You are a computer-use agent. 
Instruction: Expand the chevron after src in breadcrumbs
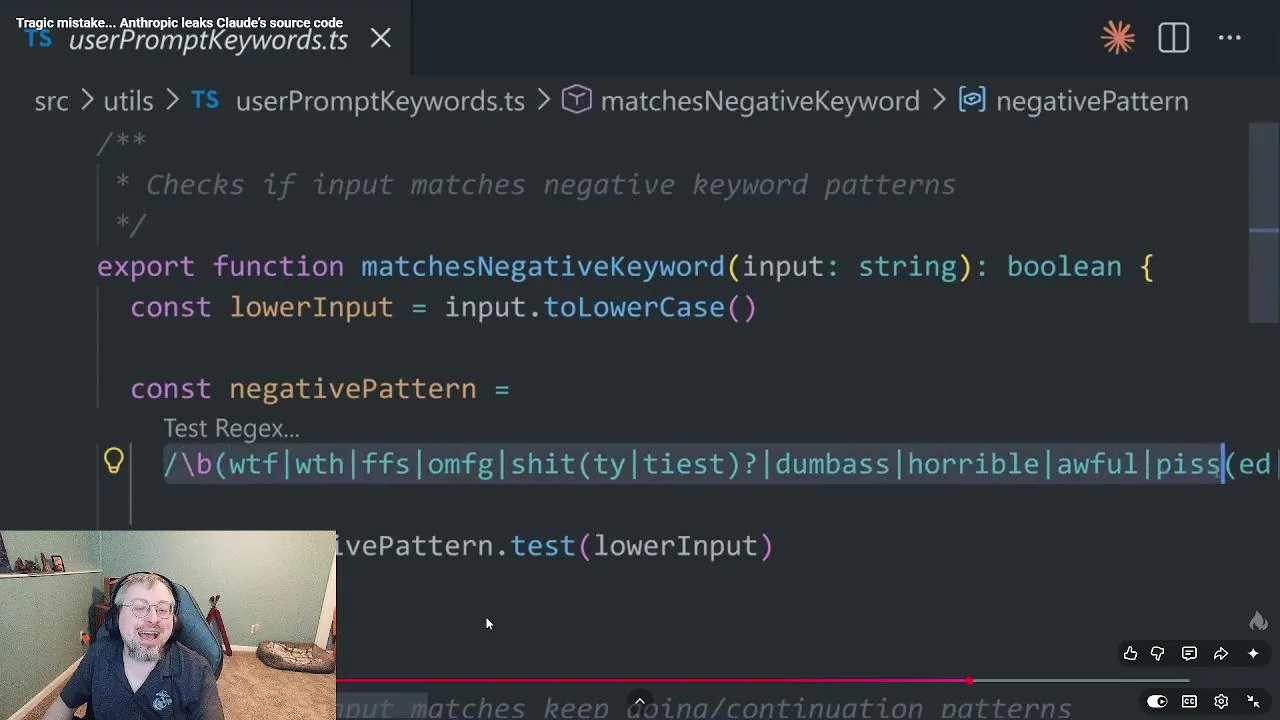point(86,101)
